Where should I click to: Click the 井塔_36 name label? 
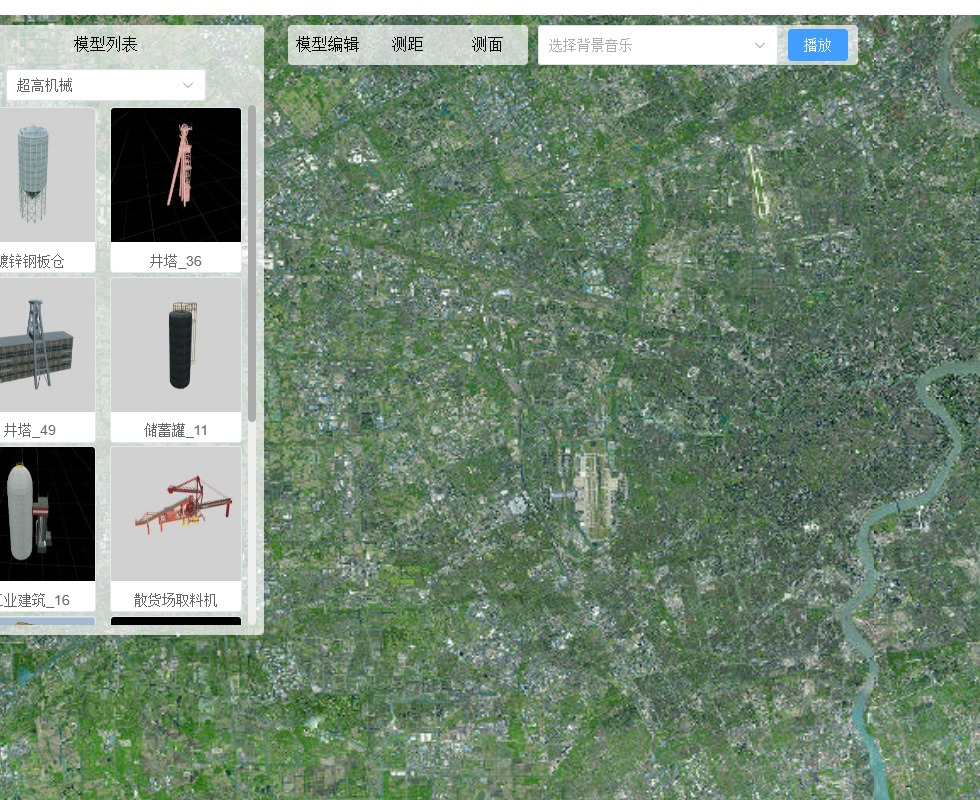pyautogui.click(x=176, y=261)
